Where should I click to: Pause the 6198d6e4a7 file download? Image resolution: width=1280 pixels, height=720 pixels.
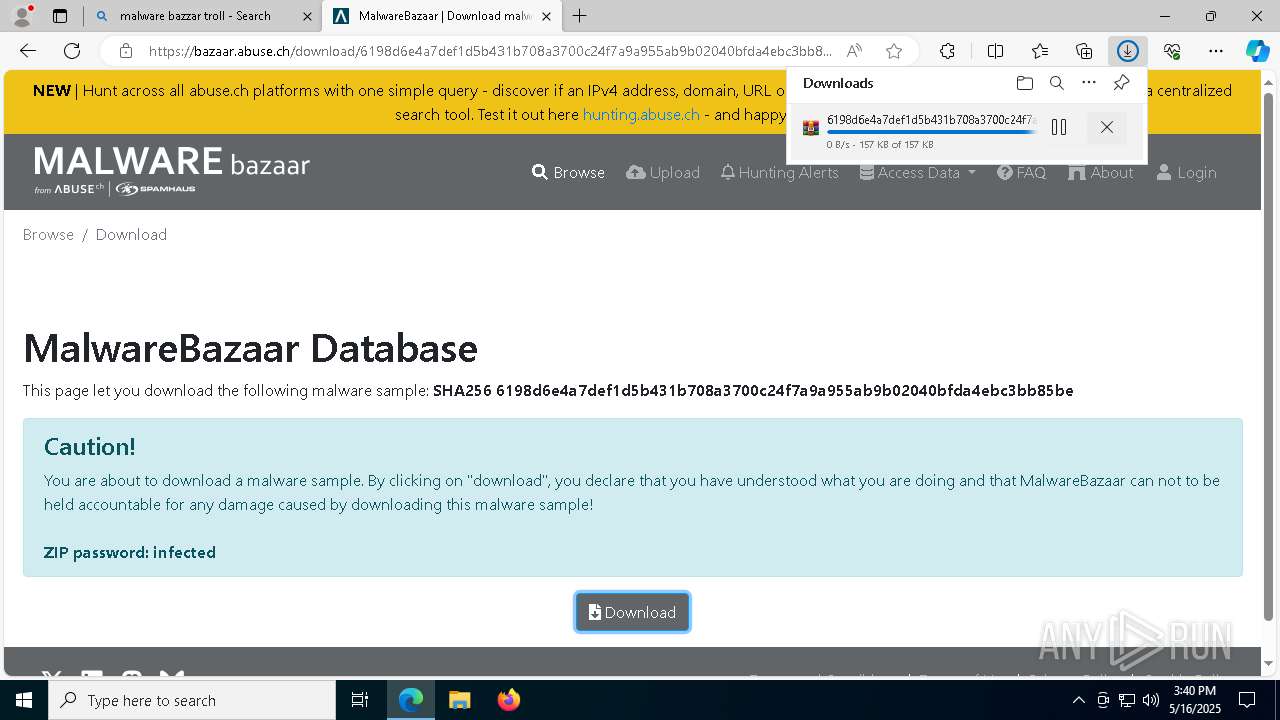coord(1059,127)
